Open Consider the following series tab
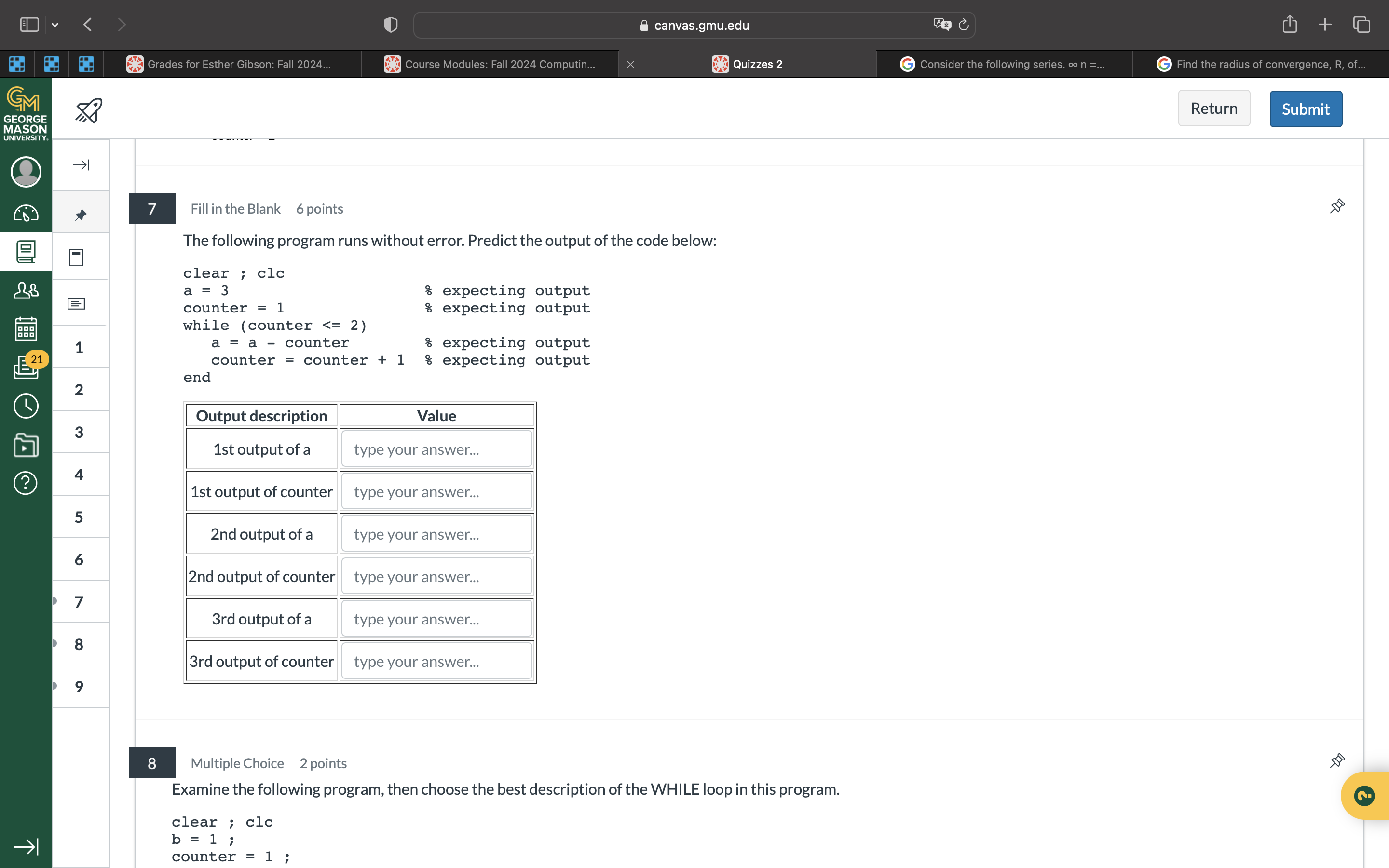Image resolution: width=1389 pixels, height=868 pixels. [x=1005, y=64]
